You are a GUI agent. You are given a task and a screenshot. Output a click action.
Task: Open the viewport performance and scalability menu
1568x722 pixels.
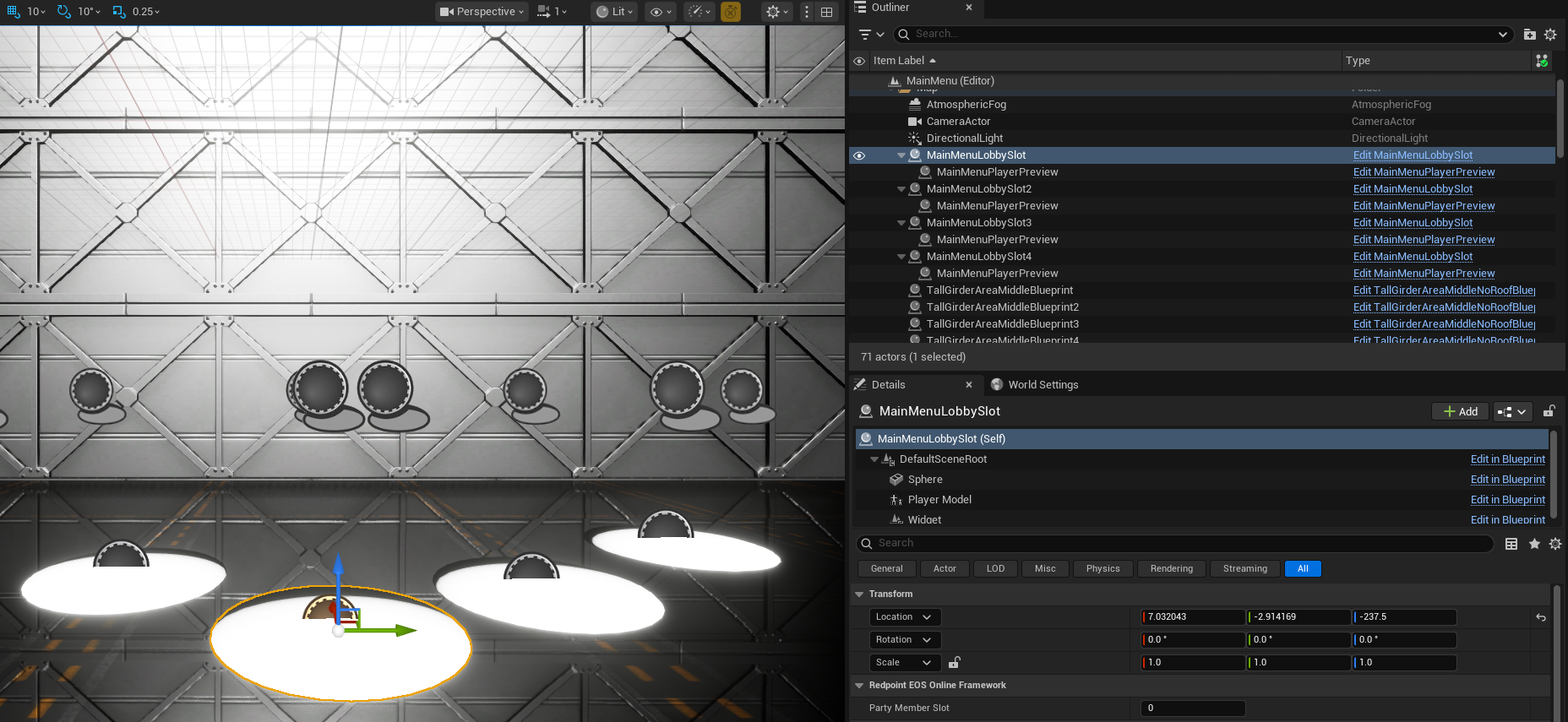coord(700,12)
